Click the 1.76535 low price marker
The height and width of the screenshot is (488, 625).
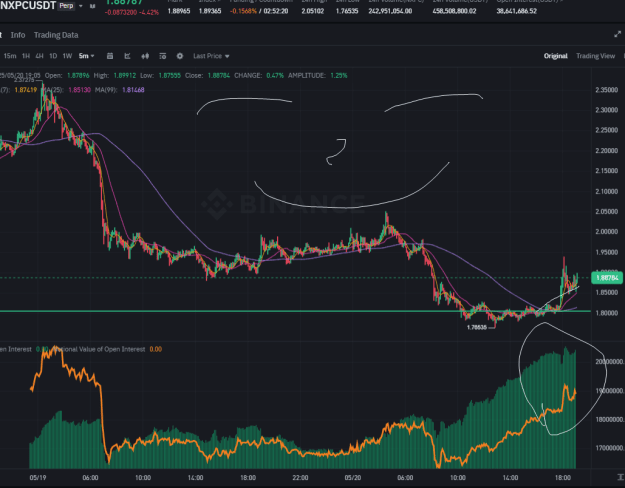477,327
